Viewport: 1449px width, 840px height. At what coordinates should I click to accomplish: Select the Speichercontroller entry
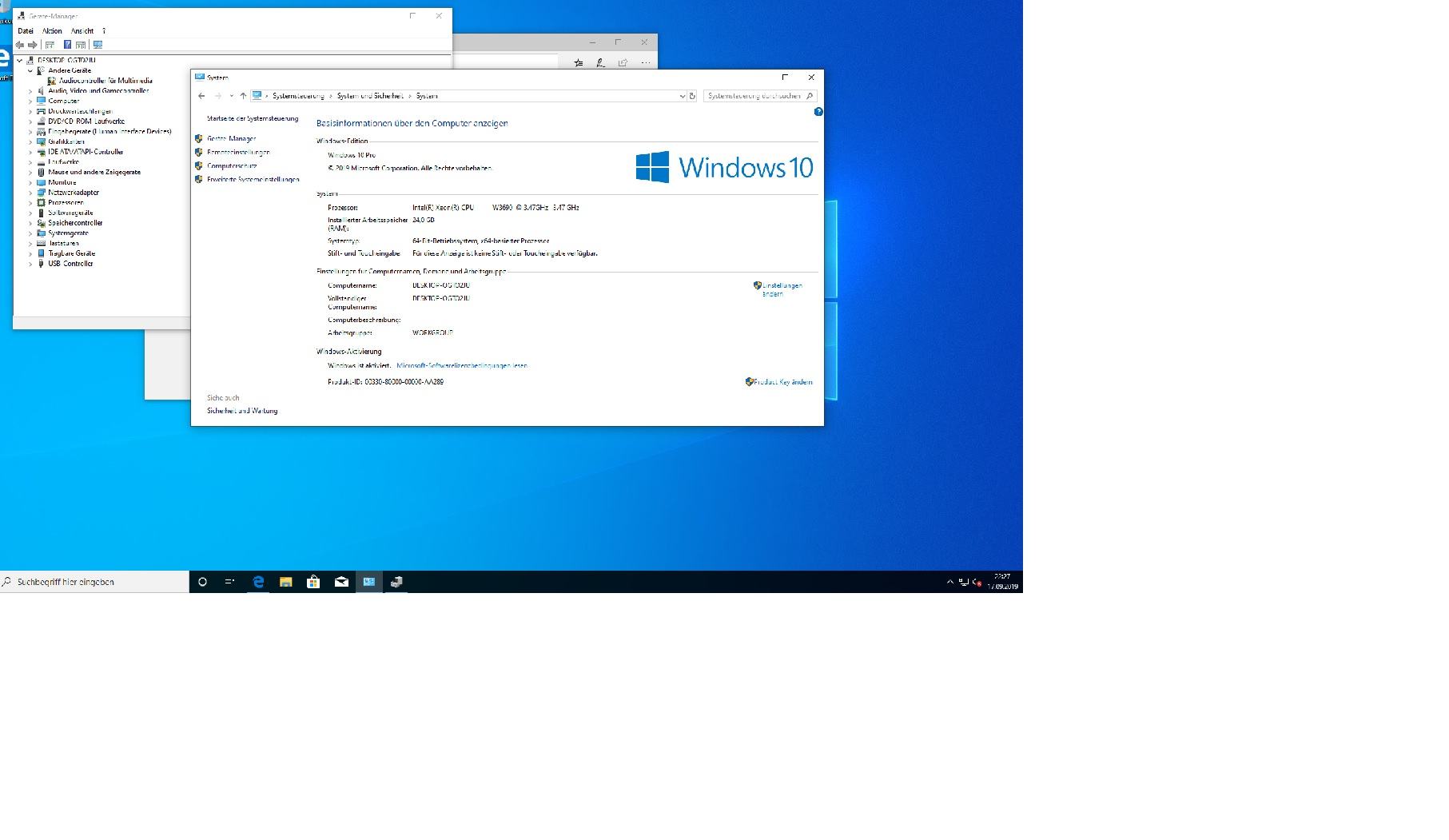click(x=75, y=223)
